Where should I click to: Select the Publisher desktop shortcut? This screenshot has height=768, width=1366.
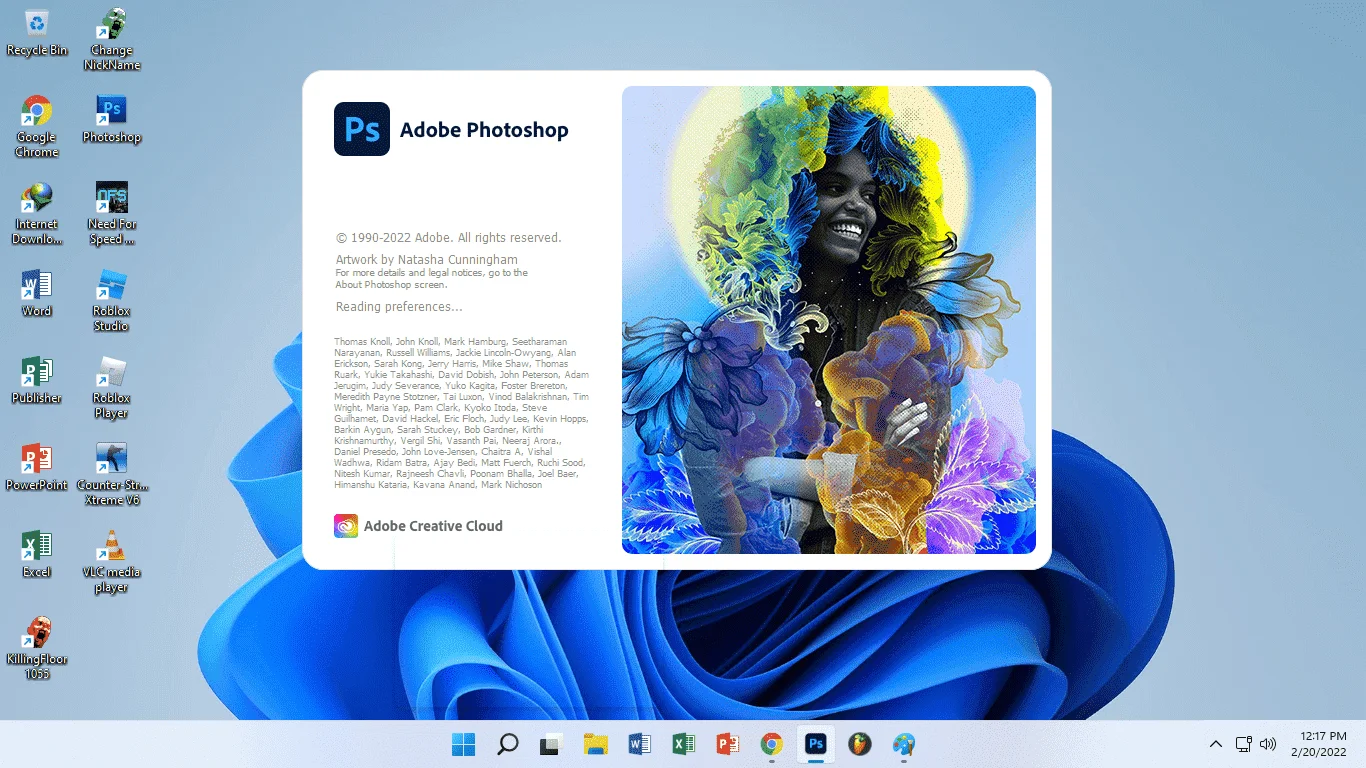pyautogui.click(x=36, y=381)
